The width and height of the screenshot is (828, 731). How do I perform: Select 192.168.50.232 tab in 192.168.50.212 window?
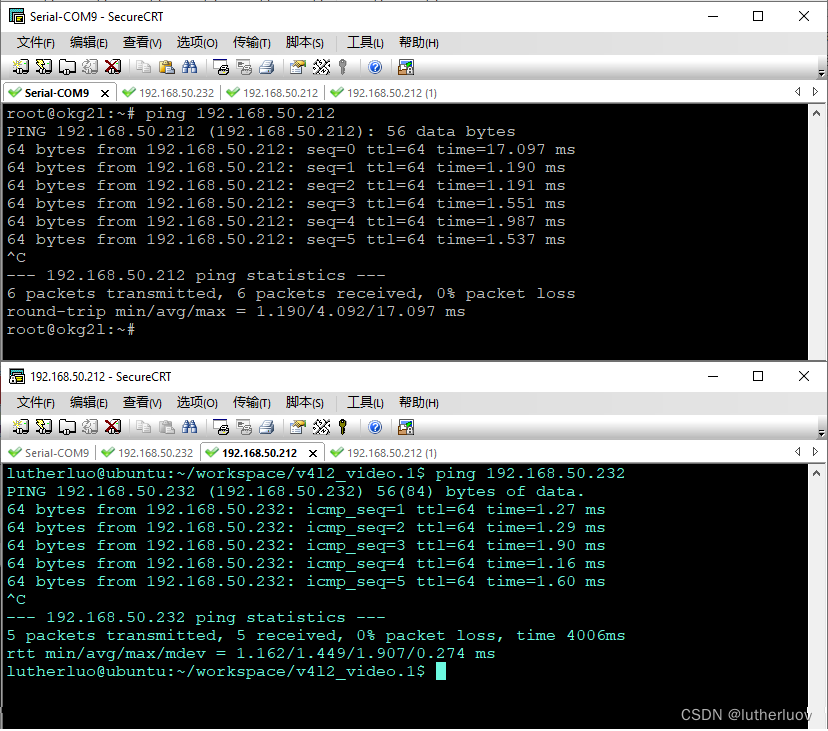(148, 453)
